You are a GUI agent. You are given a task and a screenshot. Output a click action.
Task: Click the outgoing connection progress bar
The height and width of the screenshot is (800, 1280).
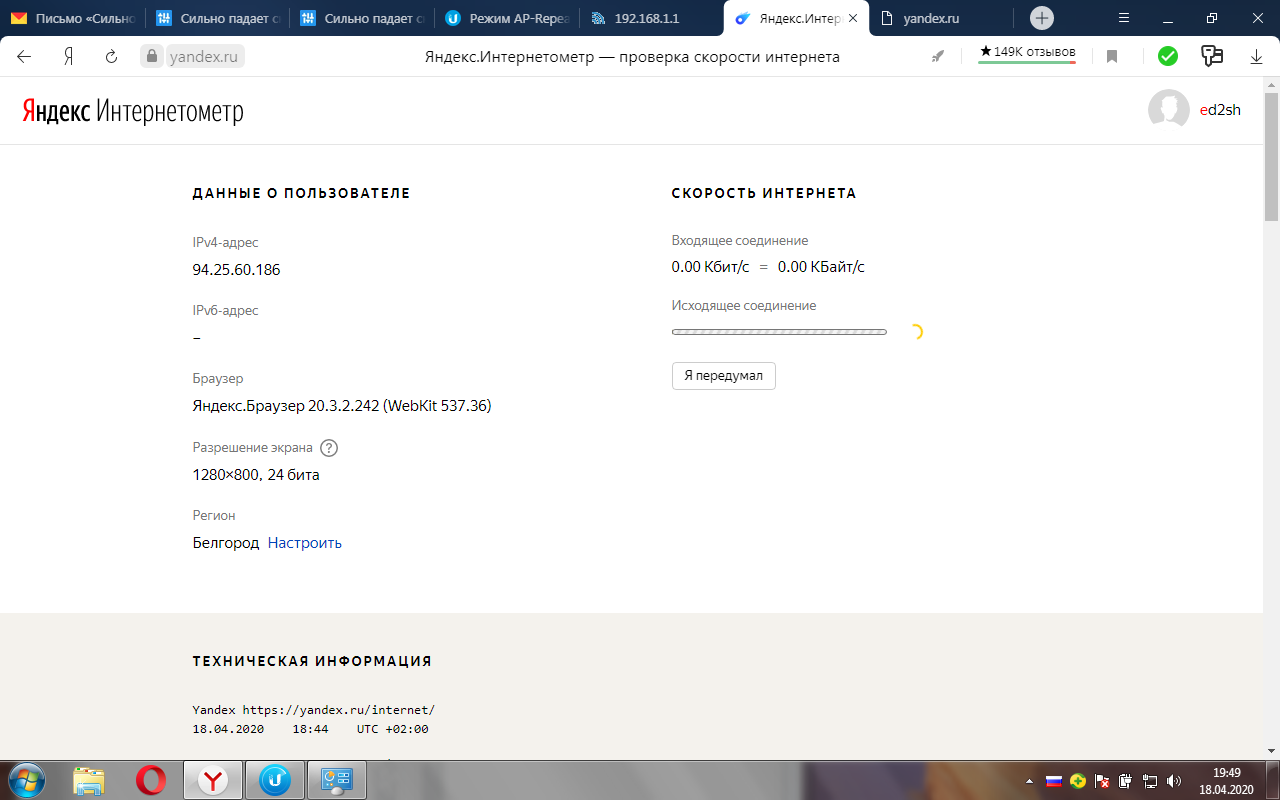779,332
